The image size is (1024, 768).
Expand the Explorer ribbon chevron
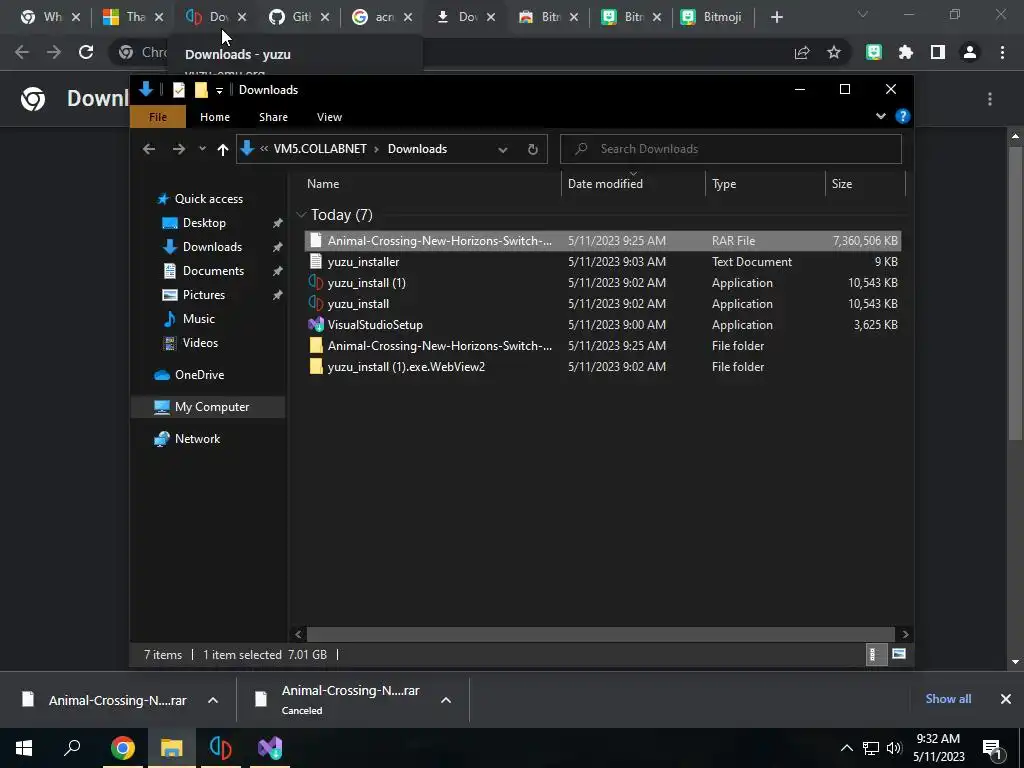pos(880,116)
